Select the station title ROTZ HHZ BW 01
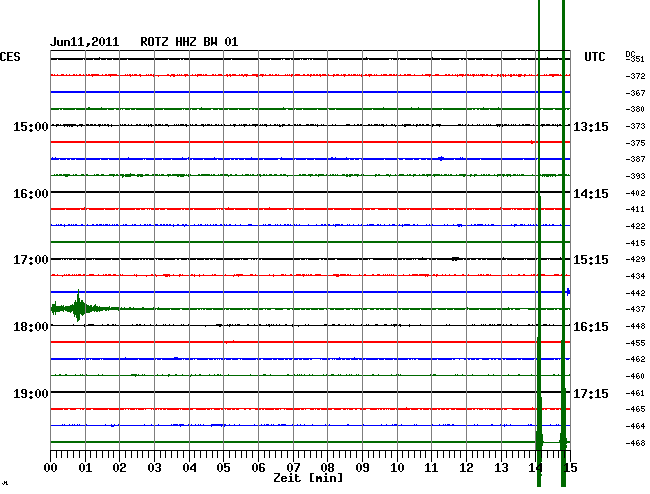This screenshot has width=650, height=494. coord(189,42)
